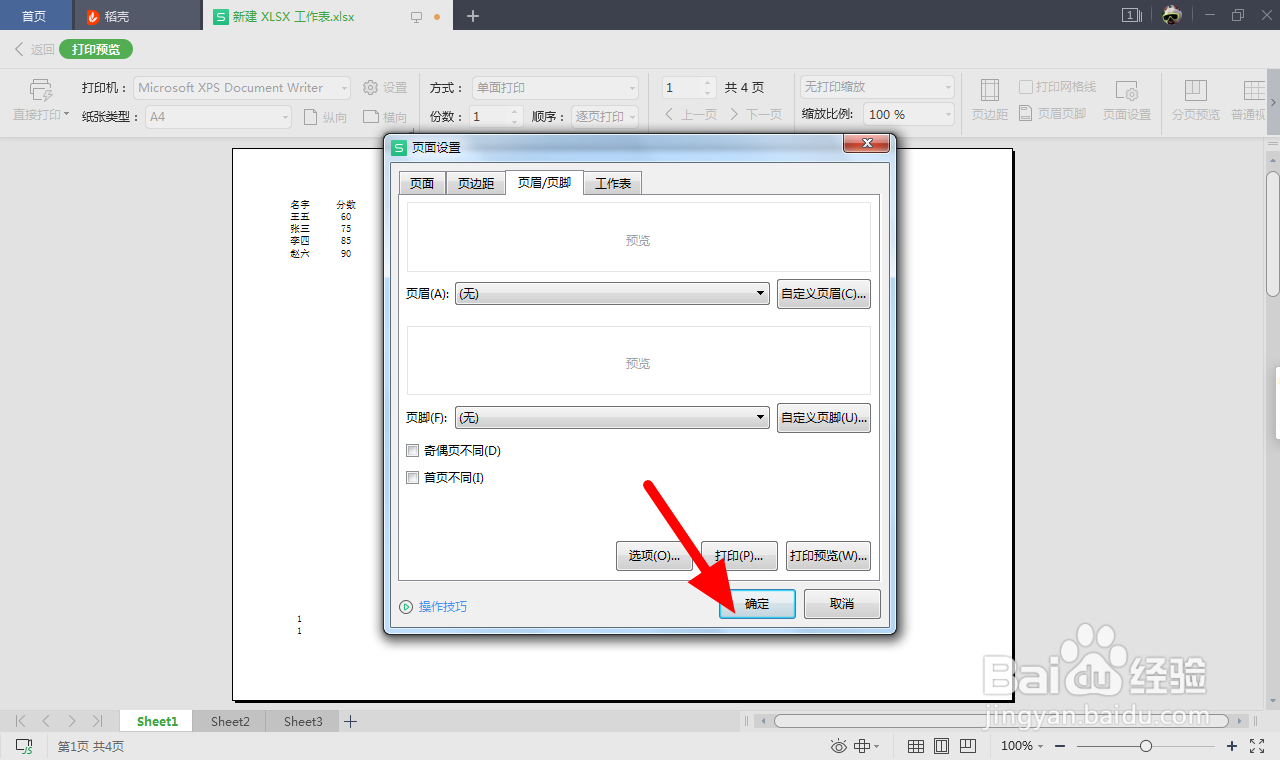Switch to 分页预览 view
The height and width of the screenshot is (760, 1280).
[x=1196, y=99]
